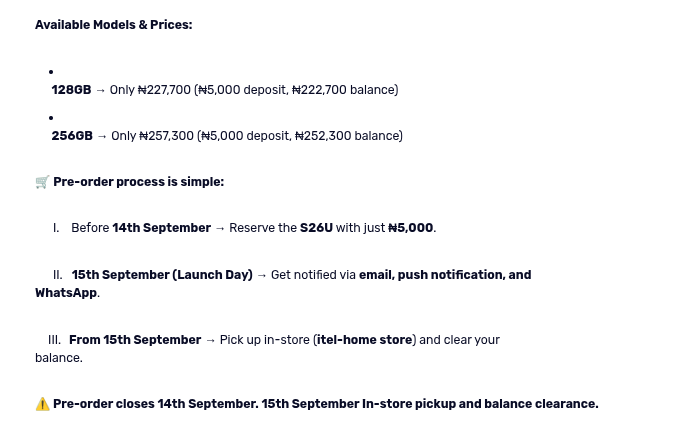Click "15th September (Launch Day)" text
The image size is (682, 443).
(162, 275)
